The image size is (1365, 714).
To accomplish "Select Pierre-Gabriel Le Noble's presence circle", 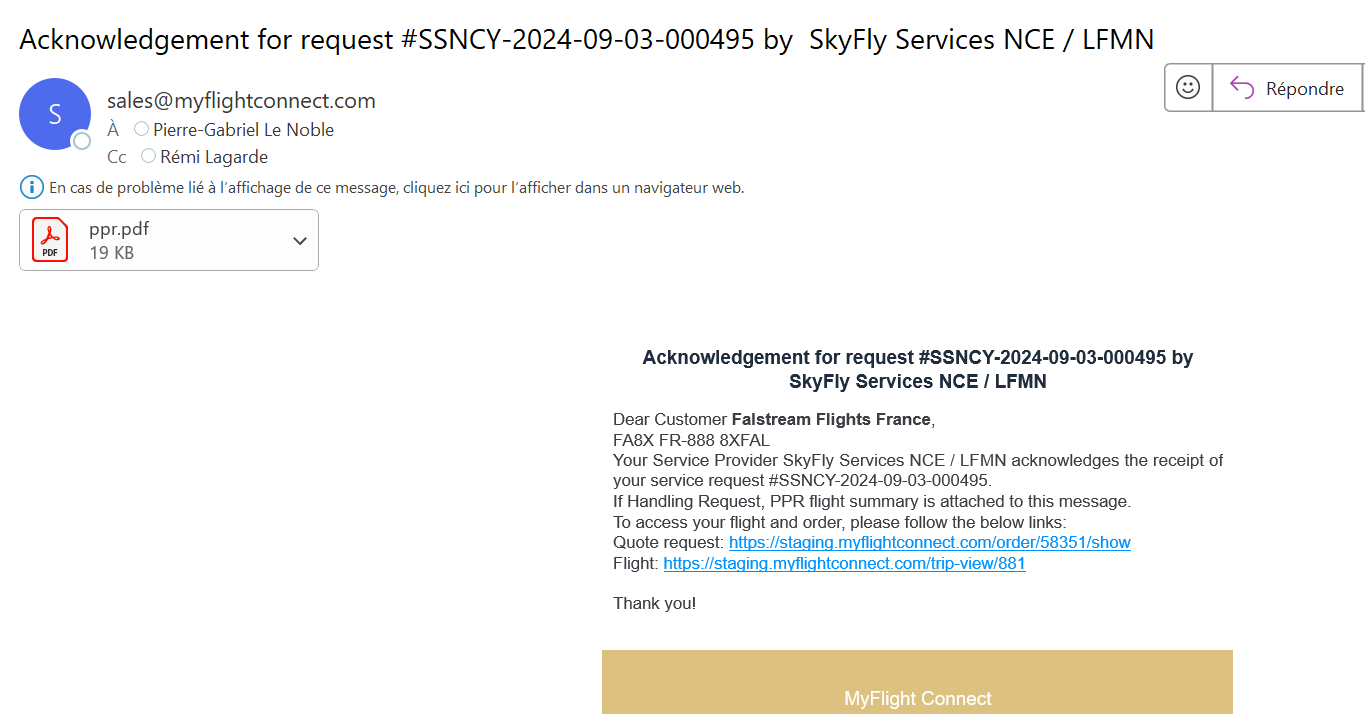I will (141, 129).
